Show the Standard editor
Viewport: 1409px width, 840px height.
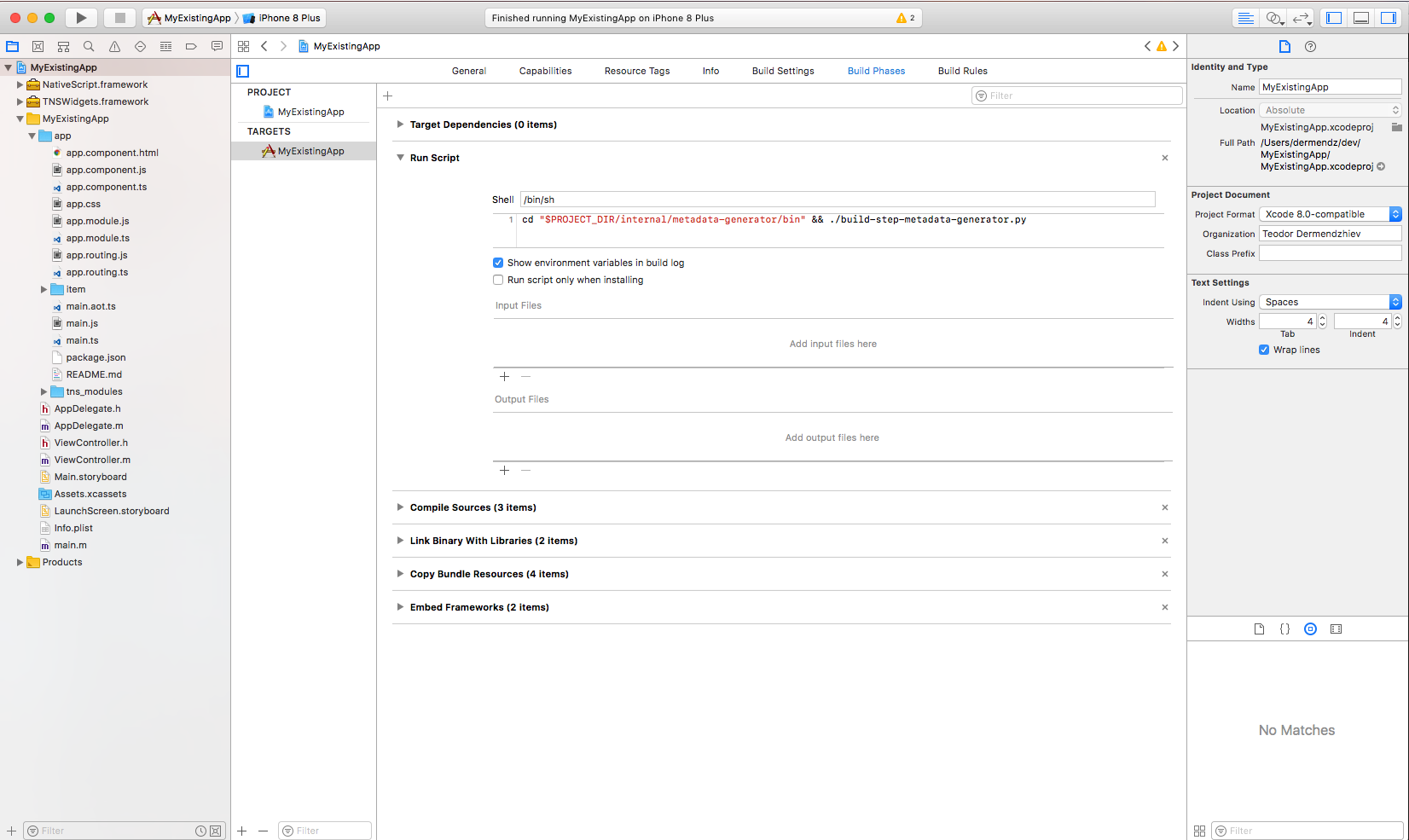(1246, 18)
